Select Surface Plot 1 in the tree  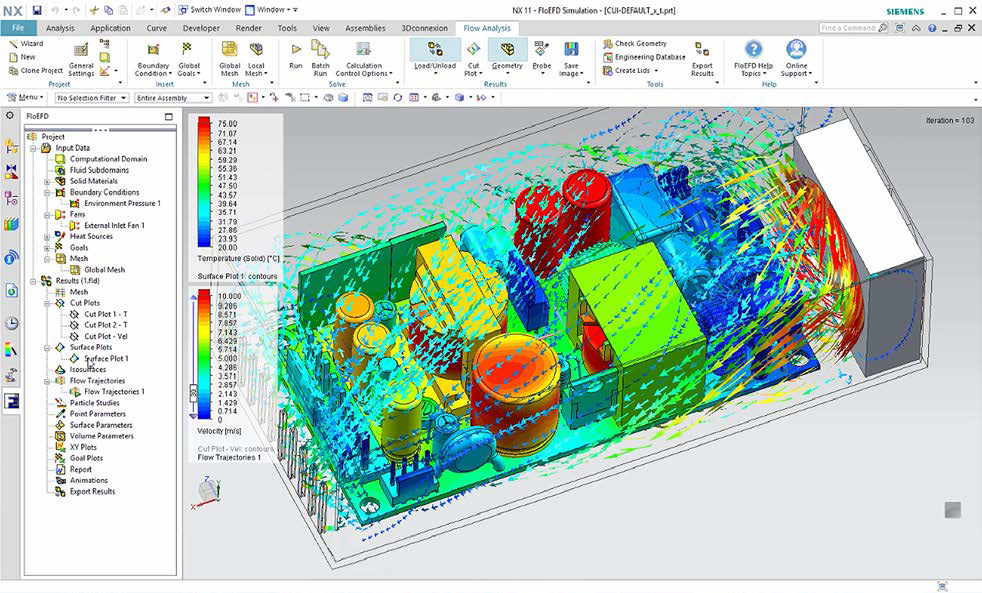(105, 359)
